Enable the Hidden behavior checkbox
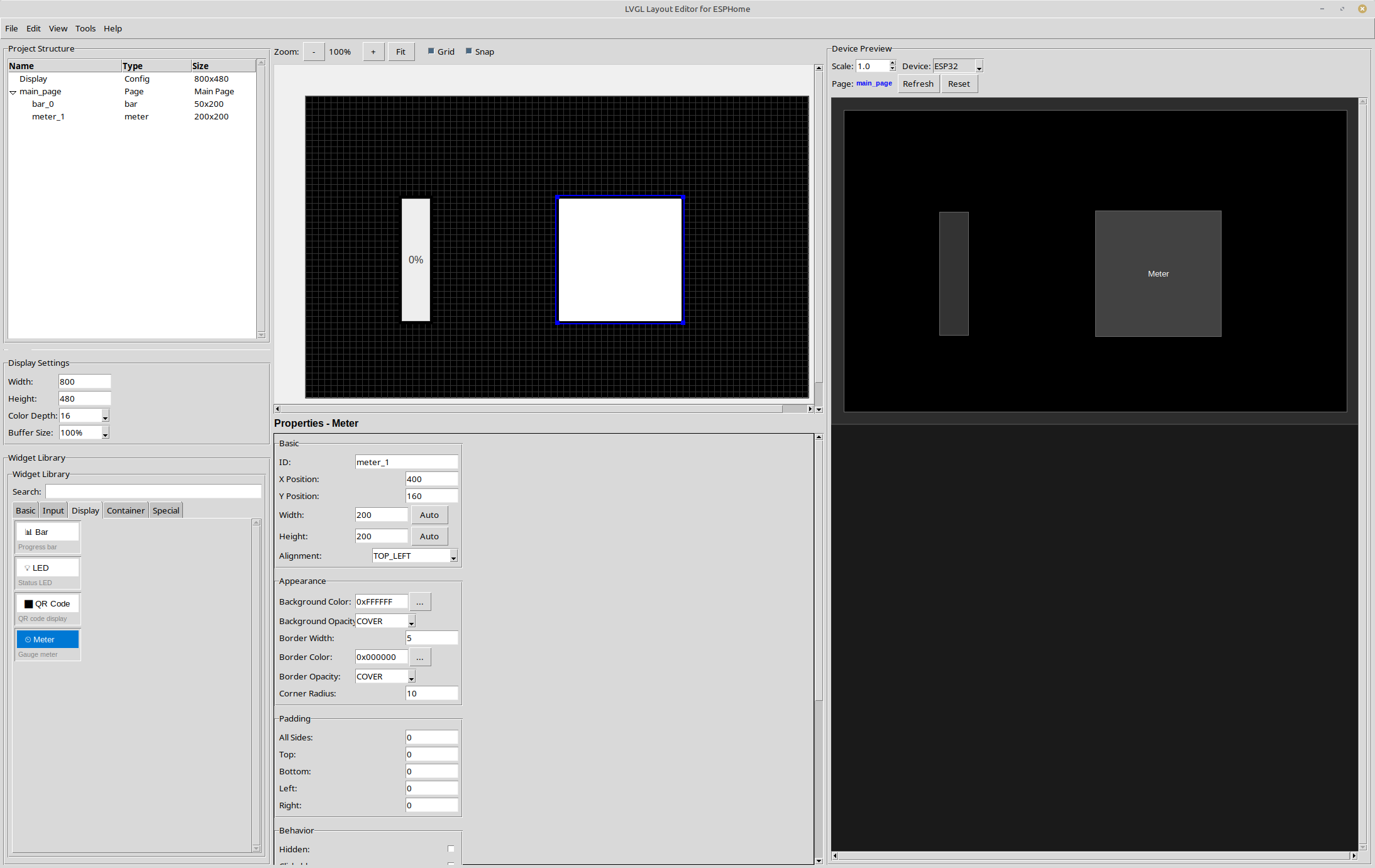 (x=451, y=849)
